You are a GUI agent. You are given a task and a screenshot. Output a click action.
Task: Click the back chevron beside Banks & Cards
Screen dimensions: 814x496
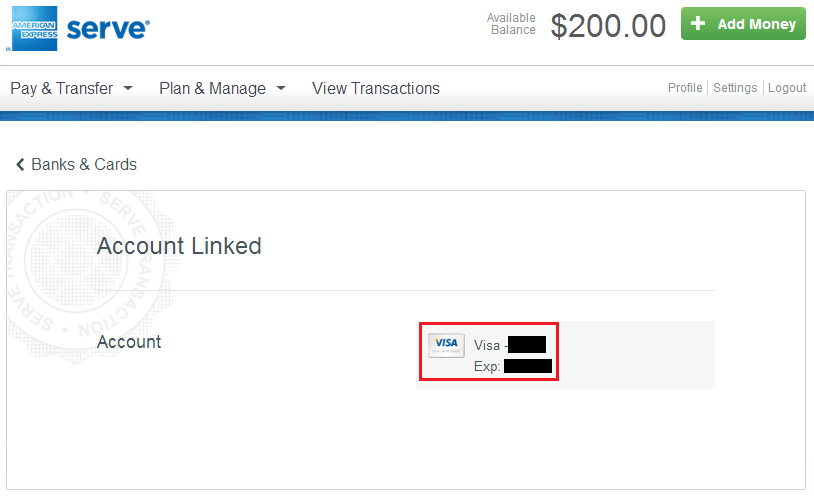tap(20, 165)
